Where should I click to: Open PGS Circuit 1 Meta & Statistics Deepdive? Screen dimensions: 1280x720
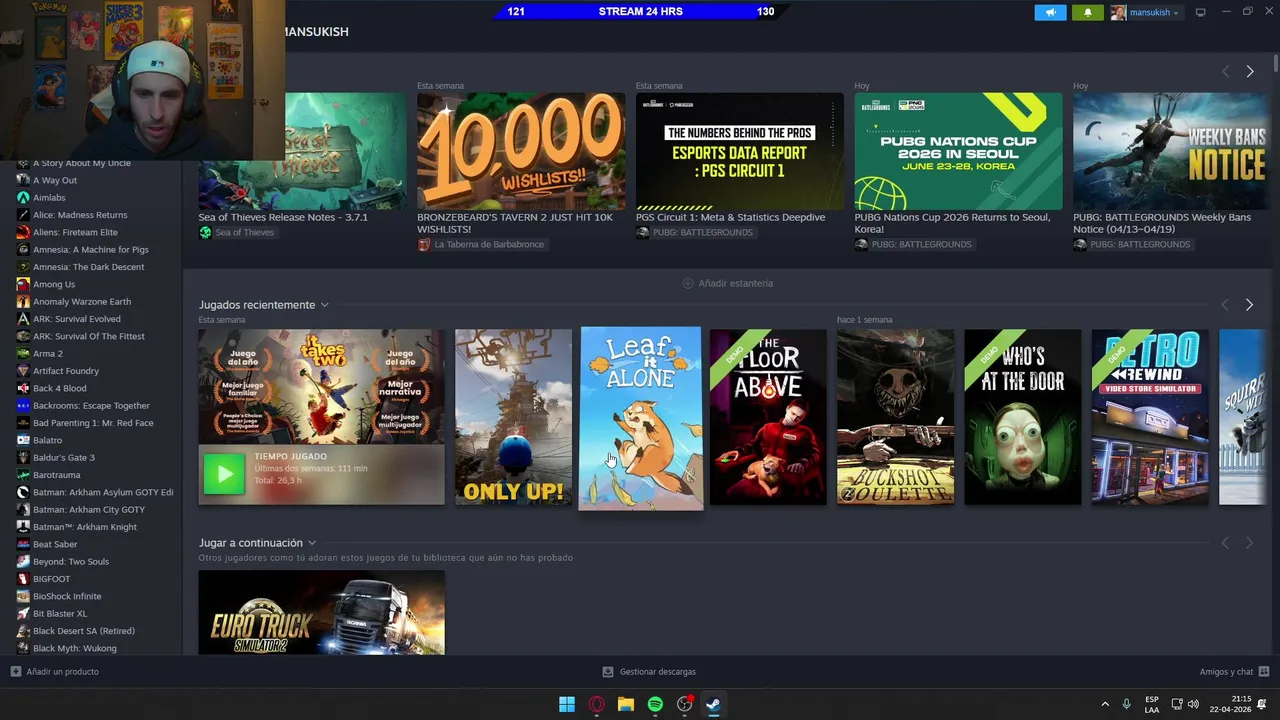click(x=730, y=217)
